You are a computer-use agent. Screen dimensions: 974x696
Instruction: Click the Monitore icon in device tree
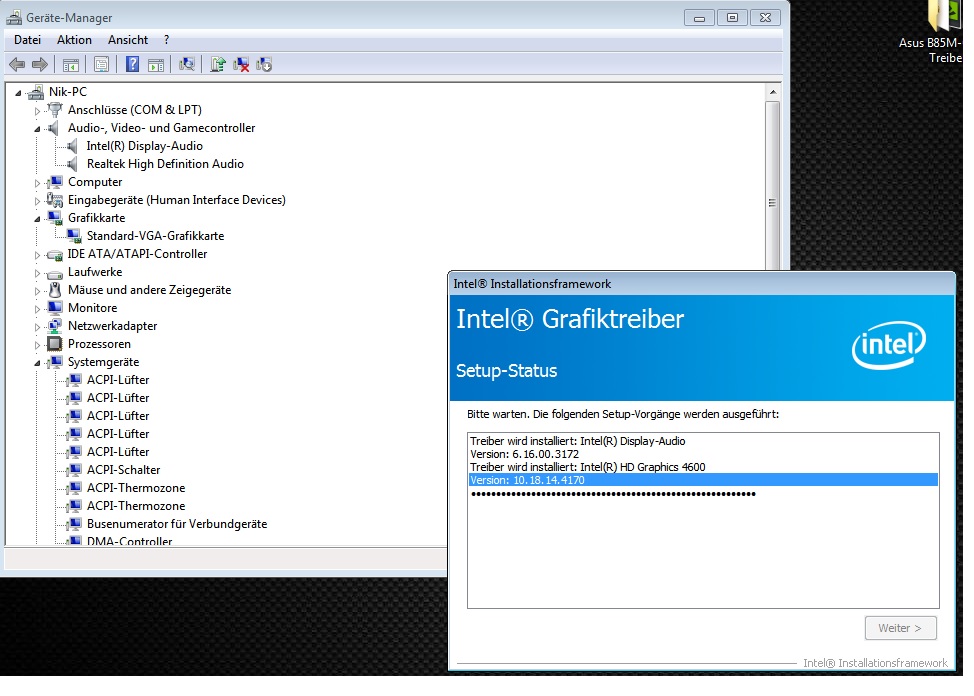click(55, 308)
